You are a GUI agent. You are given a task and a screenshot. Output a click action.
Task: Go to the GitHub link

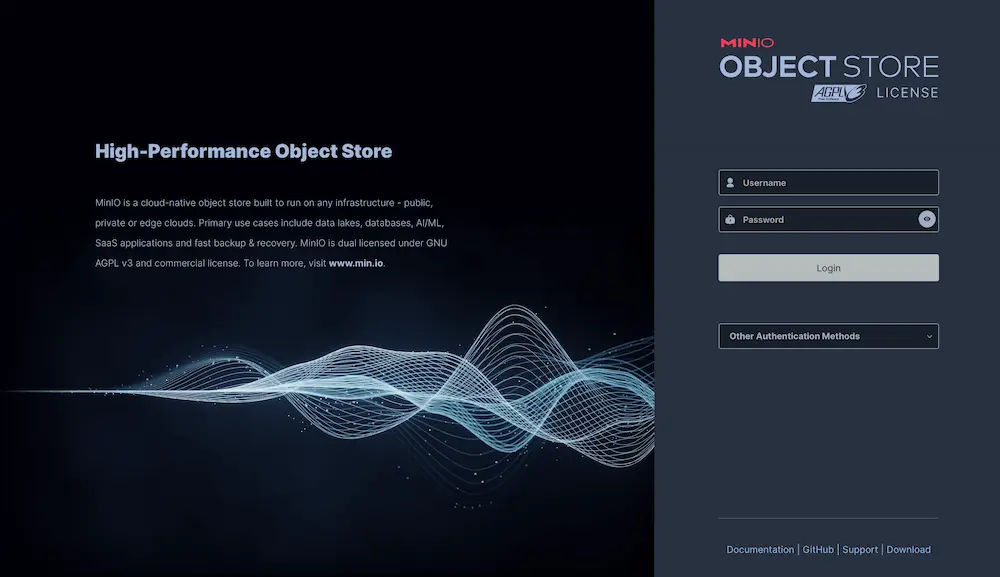coord(818,550)
